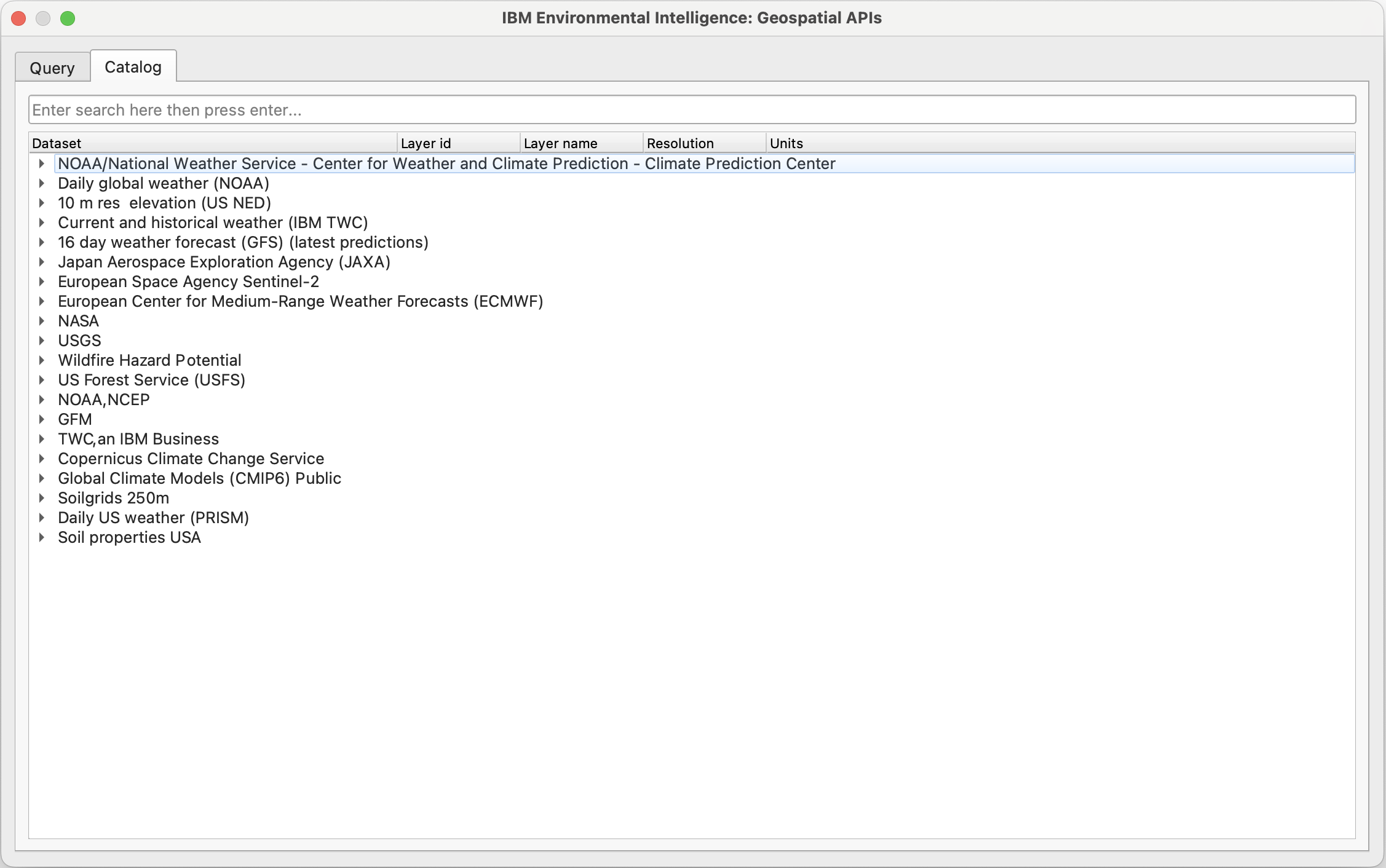Image resolution: width=1386 pixels, height=868 pixels.
Task: Expand the Copernicus Climate Change Service arrow
Action: click(x=41, y=459)
